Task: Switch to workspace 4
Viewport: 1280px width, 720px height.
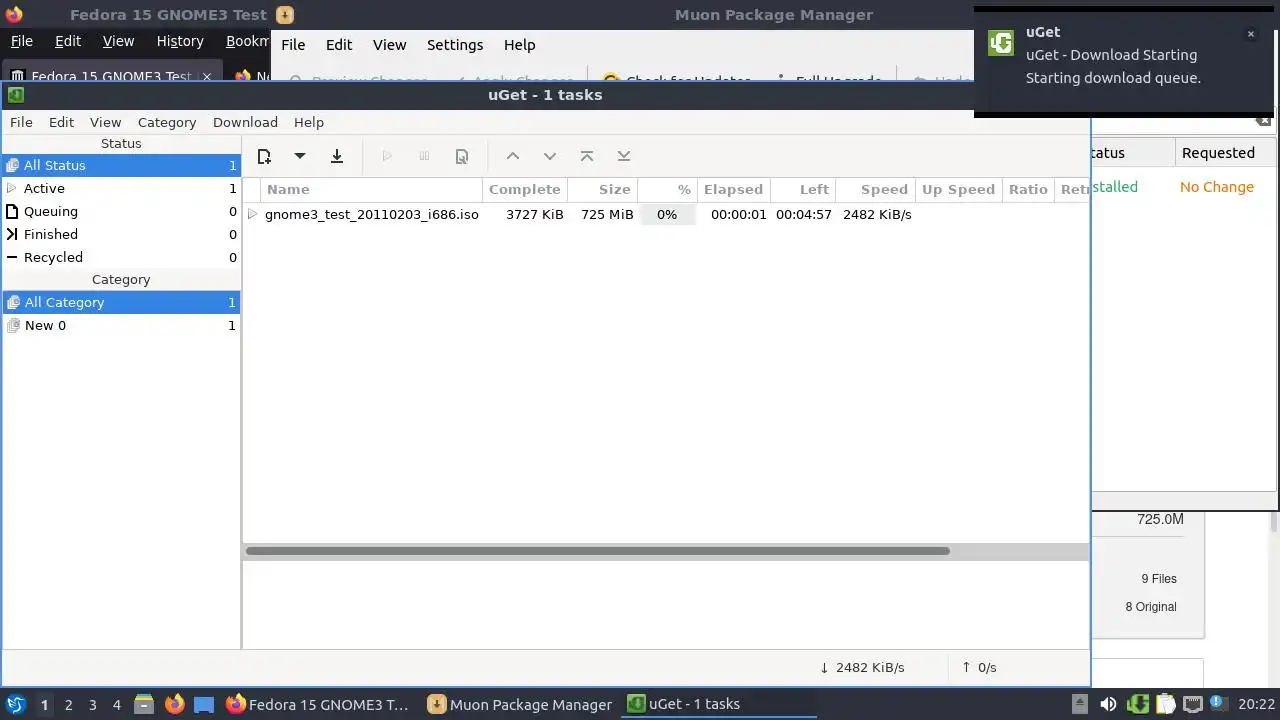Action: click(116, 705)
